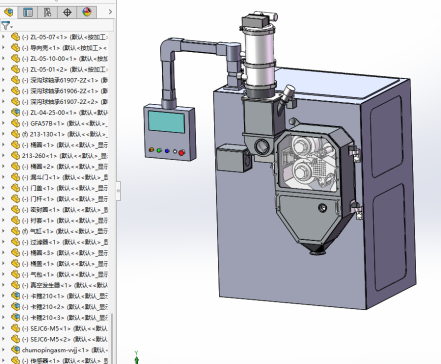Select the chumopingasm-wjj<1> component name
The height and width of the screenshot is (364, 441).
click(x=55, y=350)
